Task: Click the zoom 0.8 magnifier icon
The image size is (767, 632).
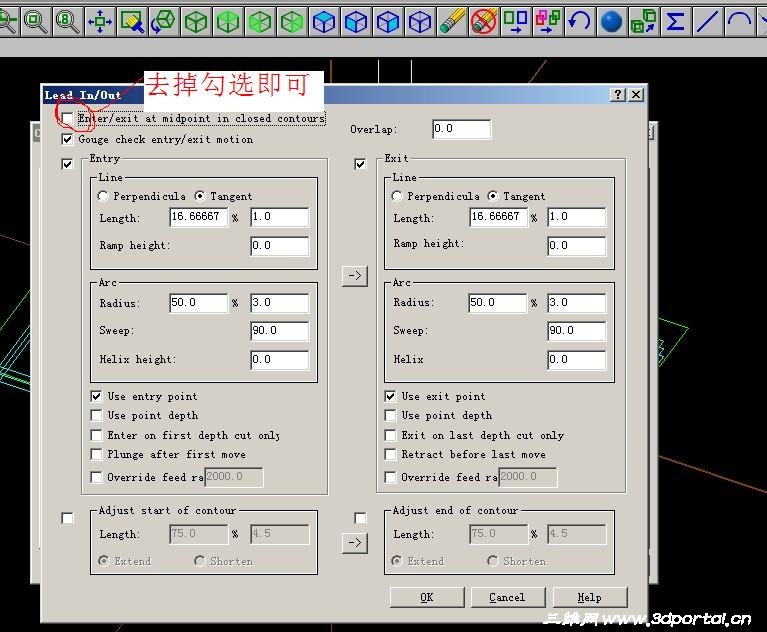Action: point(67,22)
